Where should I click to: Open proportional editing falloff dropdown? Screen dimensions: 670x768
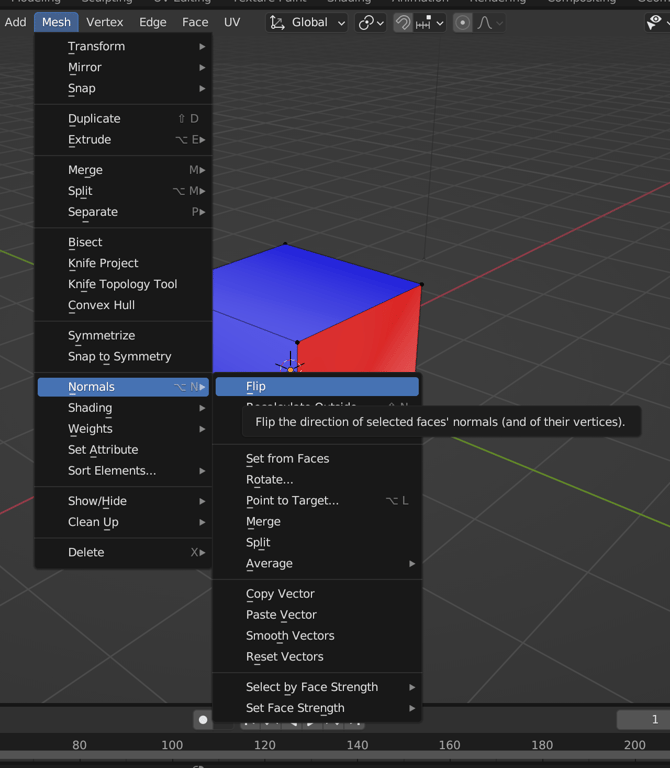[x=490, y=23]
